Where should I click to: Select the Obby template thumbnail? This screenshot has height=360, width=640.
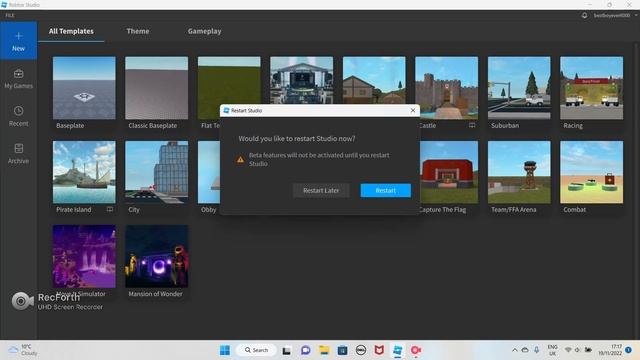tap(209, 172)
